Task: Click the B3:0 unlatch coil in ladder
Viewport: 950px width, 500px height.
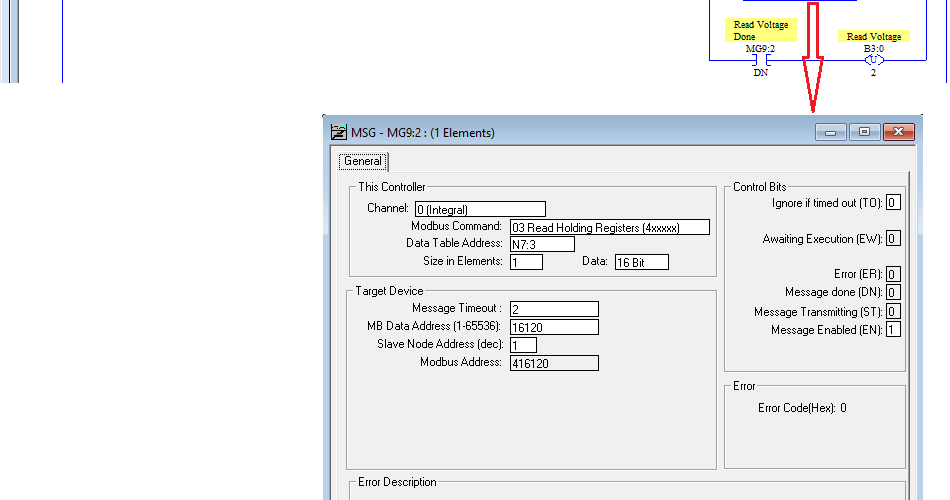Action: (x=874, y=60)
